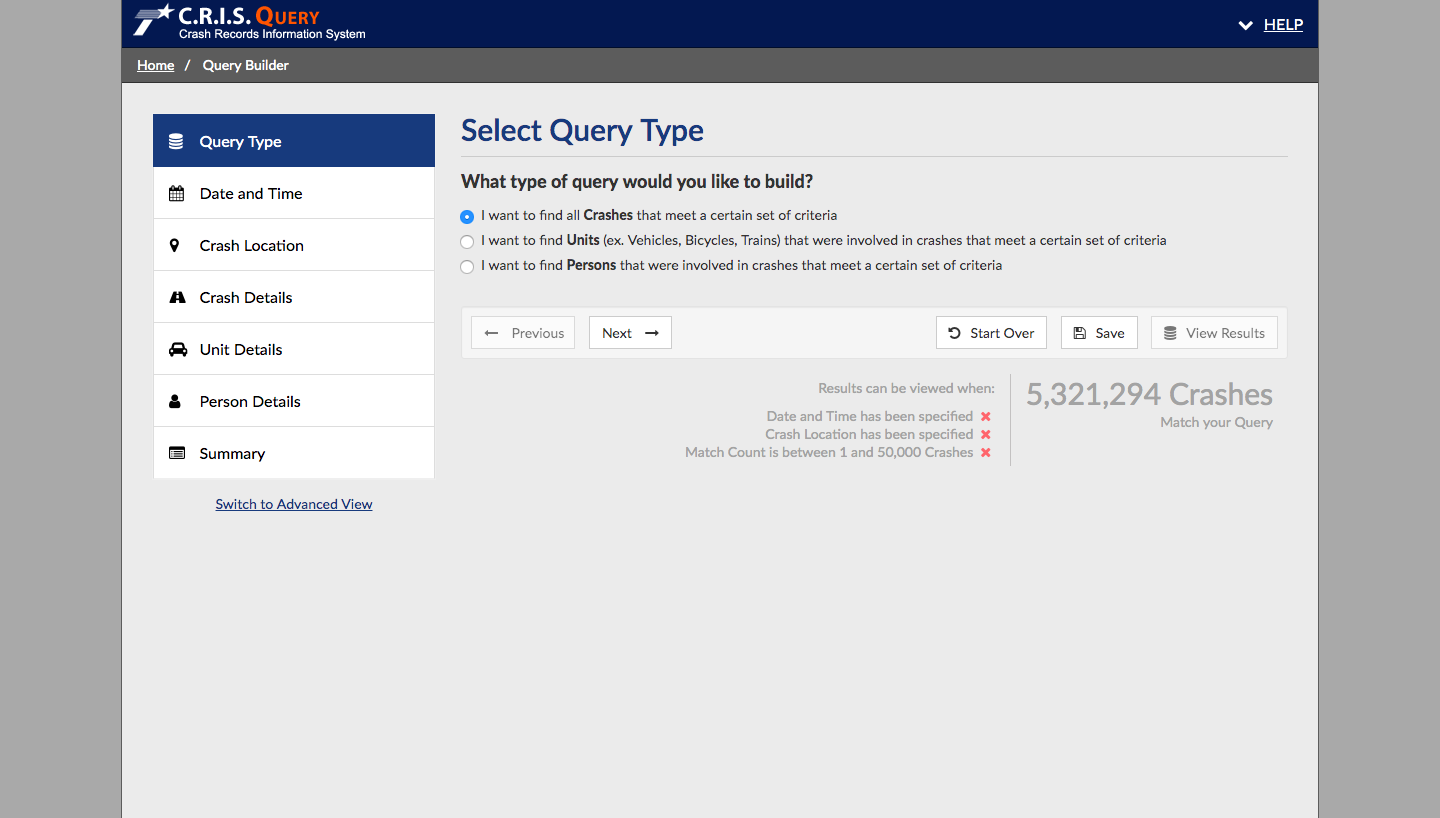Image resolution: width=1440 pixels, height=818 pixels.
Task: Click the red X beside Date and Time requirement
Action: click(985, 416)
